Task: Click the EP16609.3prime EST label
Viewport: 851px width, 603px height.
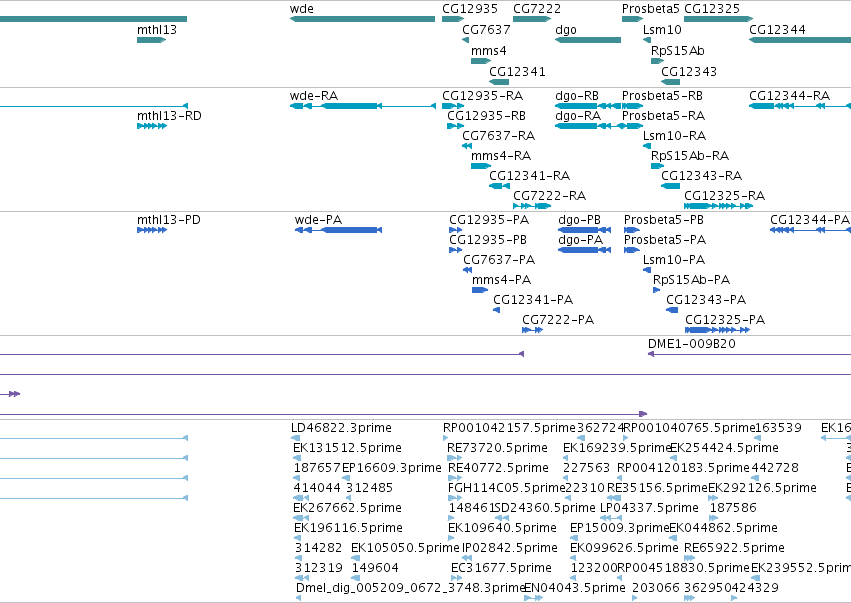Action: click(x=392, y=468)
